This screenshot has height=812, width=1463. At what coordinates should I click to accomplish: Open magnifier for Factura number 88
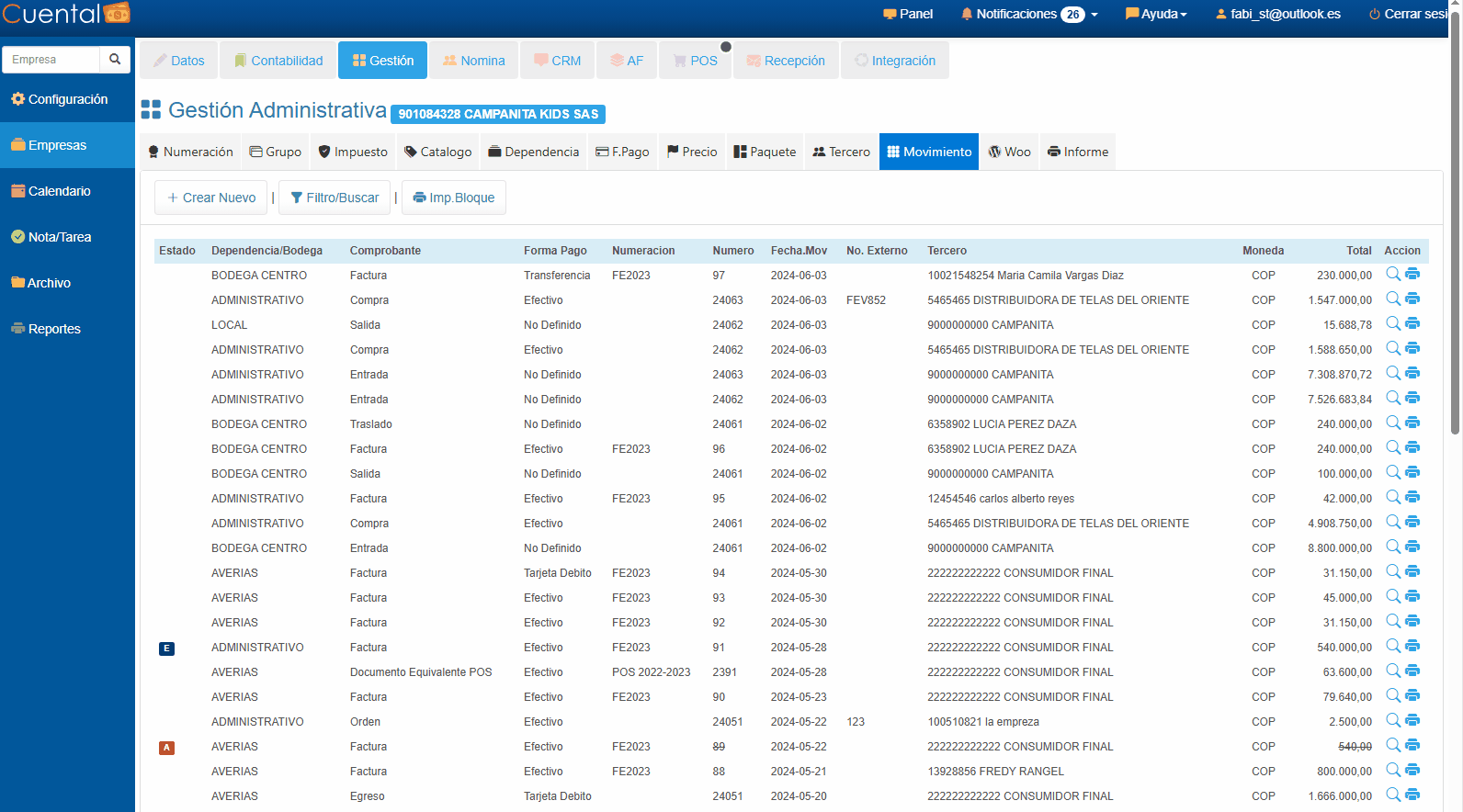pos(1393,770)
